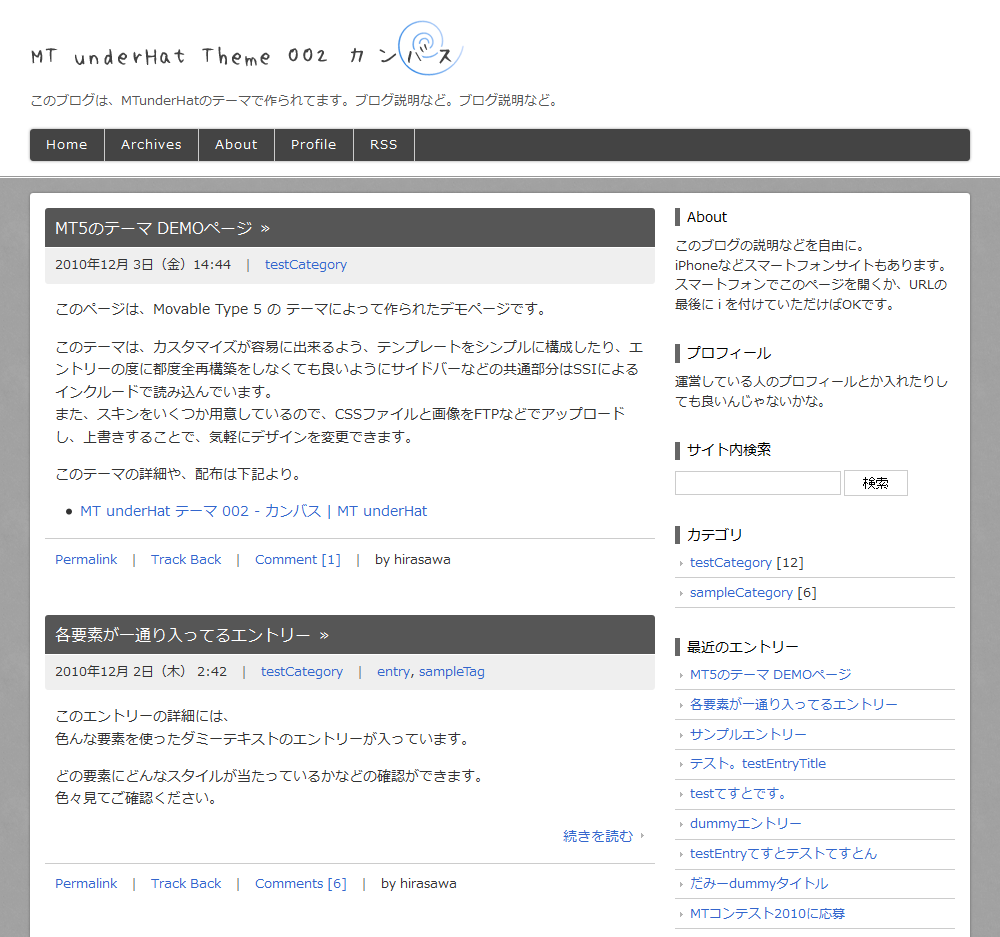The image size is (1000, 937).
Task: Open recent entry サンプルエントリー
Action: (748, 734)
